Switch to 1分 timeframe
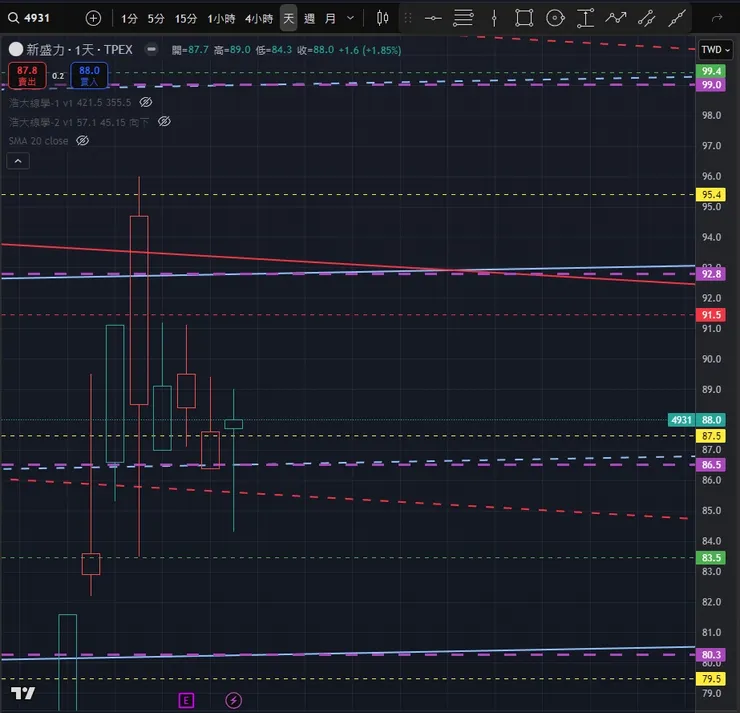 click(x=129, y=18)
